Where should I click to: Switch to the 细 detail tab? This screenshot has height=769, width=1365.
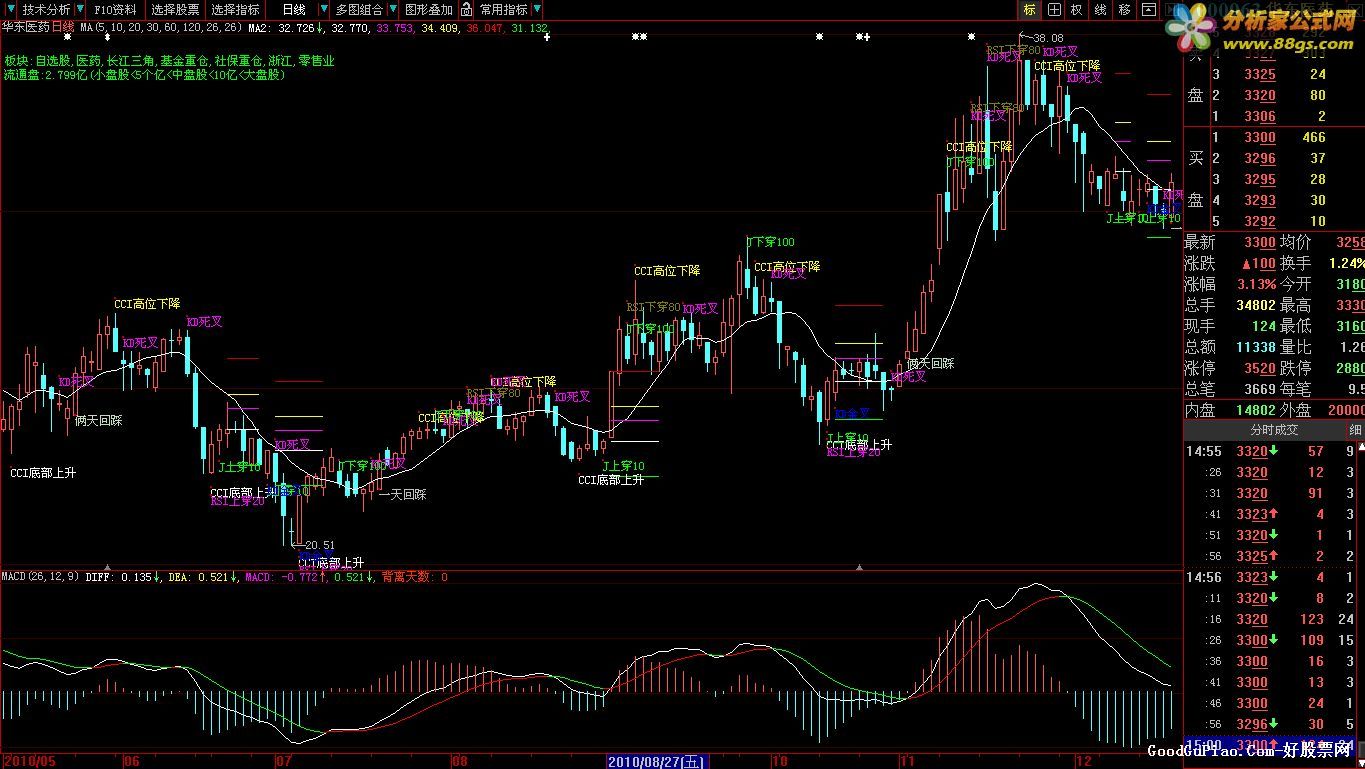point(1356,430)
